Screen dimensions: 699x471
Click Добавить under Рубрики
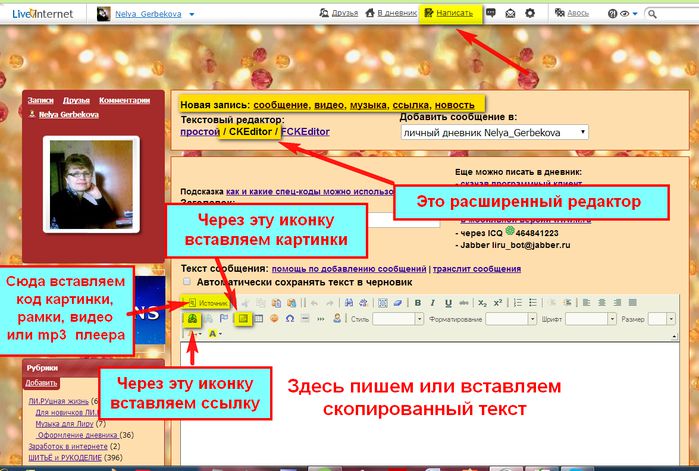point(41,383)
